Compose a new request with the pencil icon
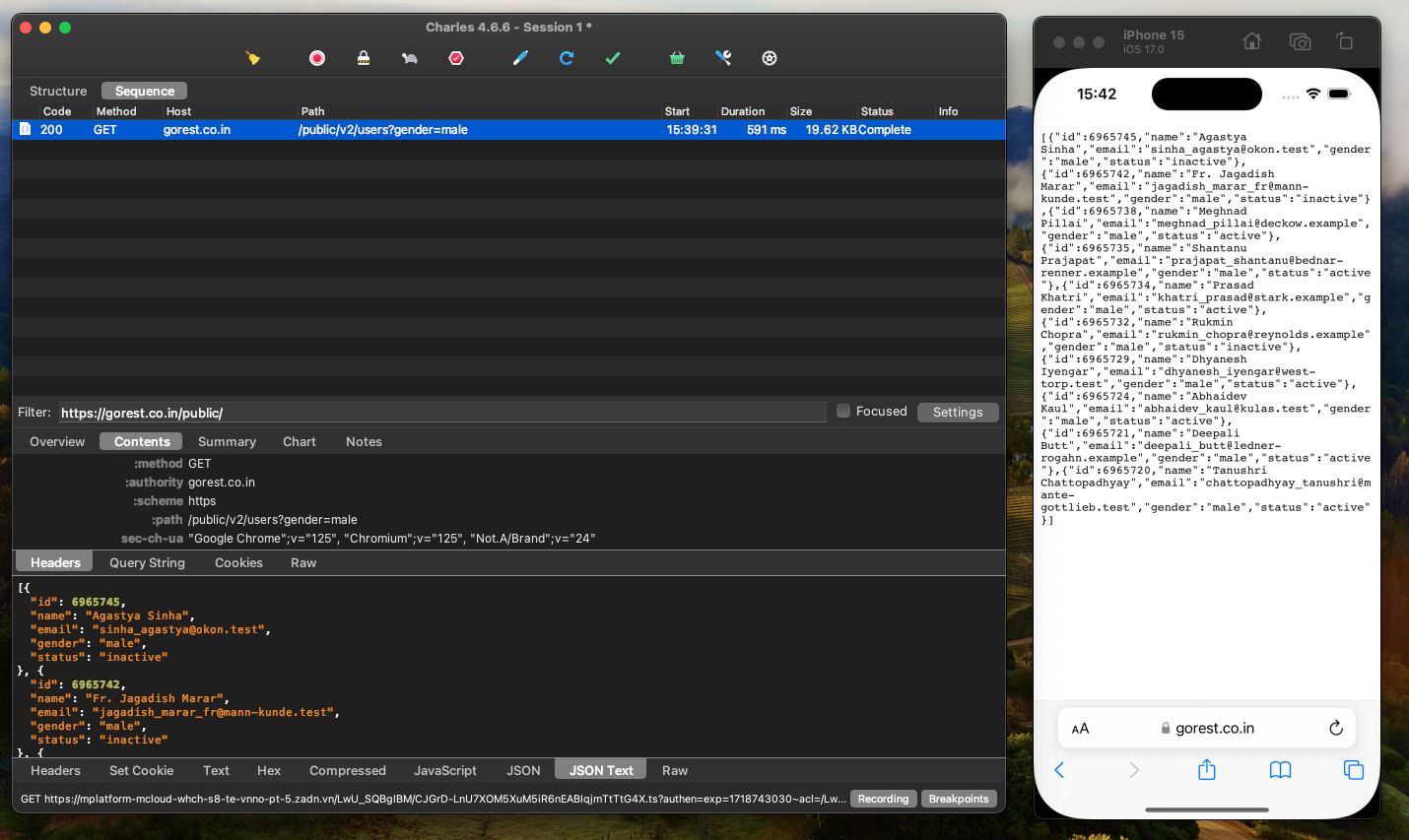 click(x=520, y=58)
